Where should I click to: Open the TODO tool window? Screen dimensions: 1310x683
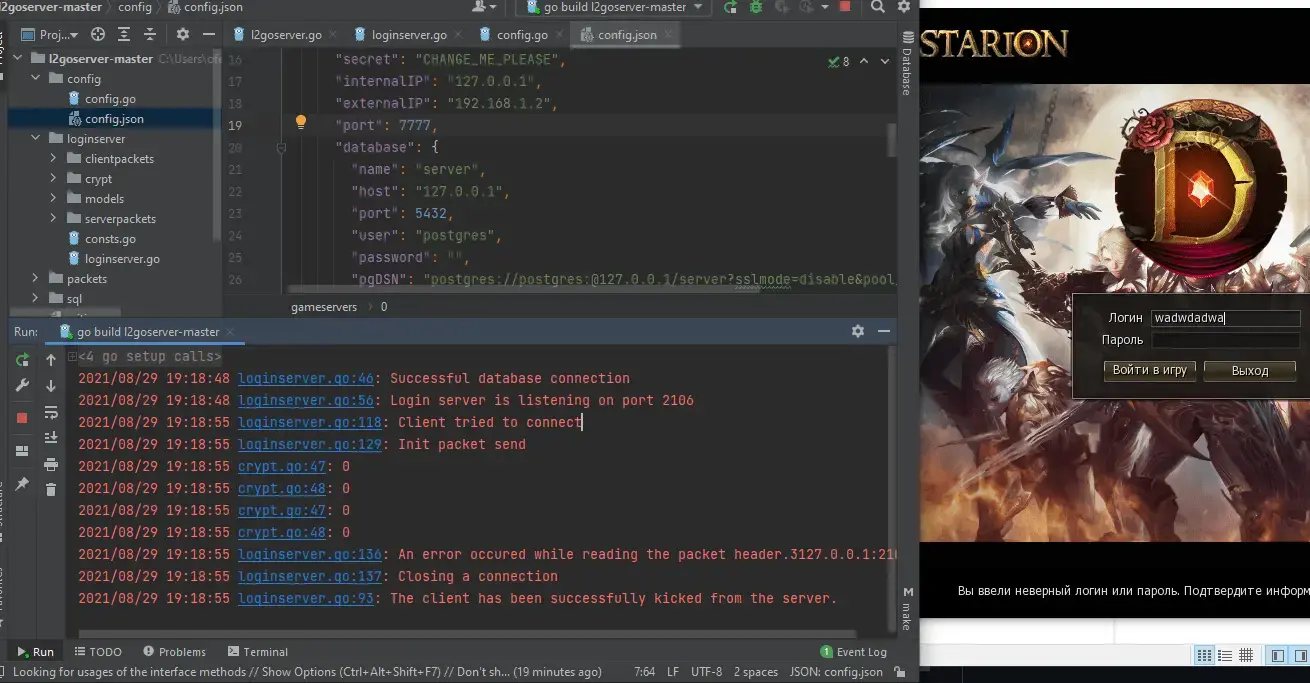97,651
